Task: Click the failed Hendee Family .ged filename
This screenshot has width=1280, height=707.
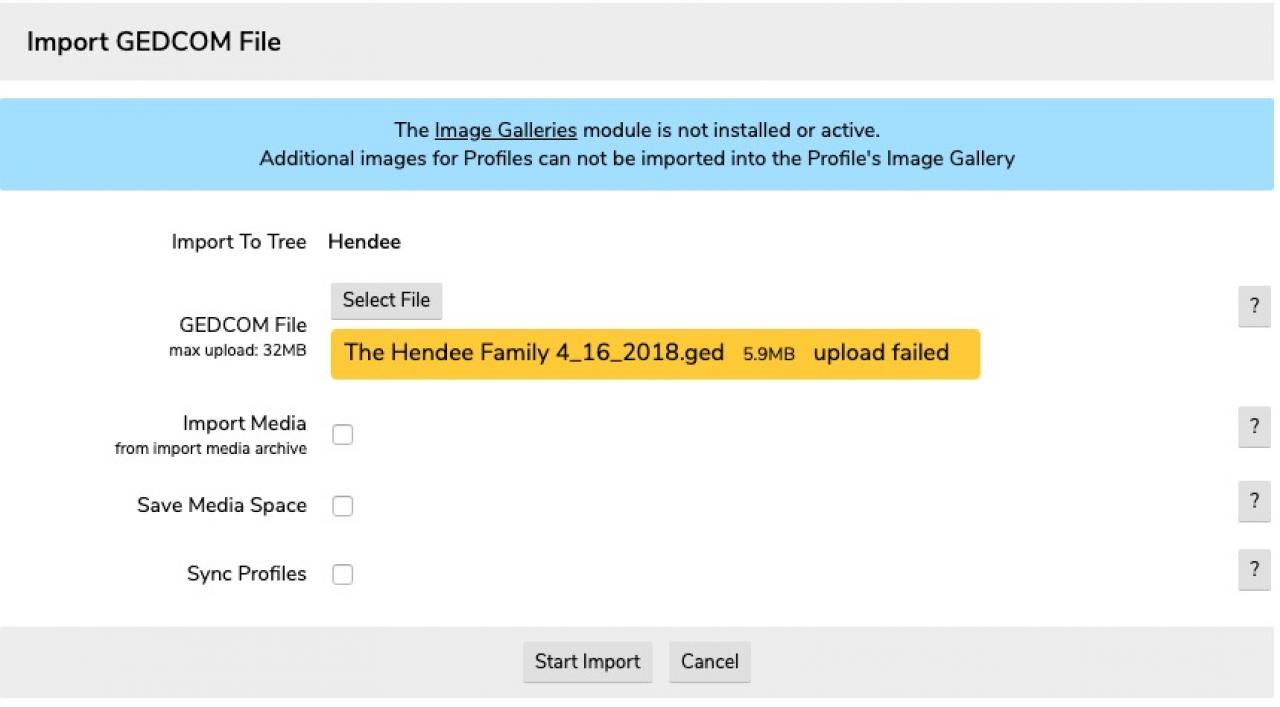Action: (534, 353)
